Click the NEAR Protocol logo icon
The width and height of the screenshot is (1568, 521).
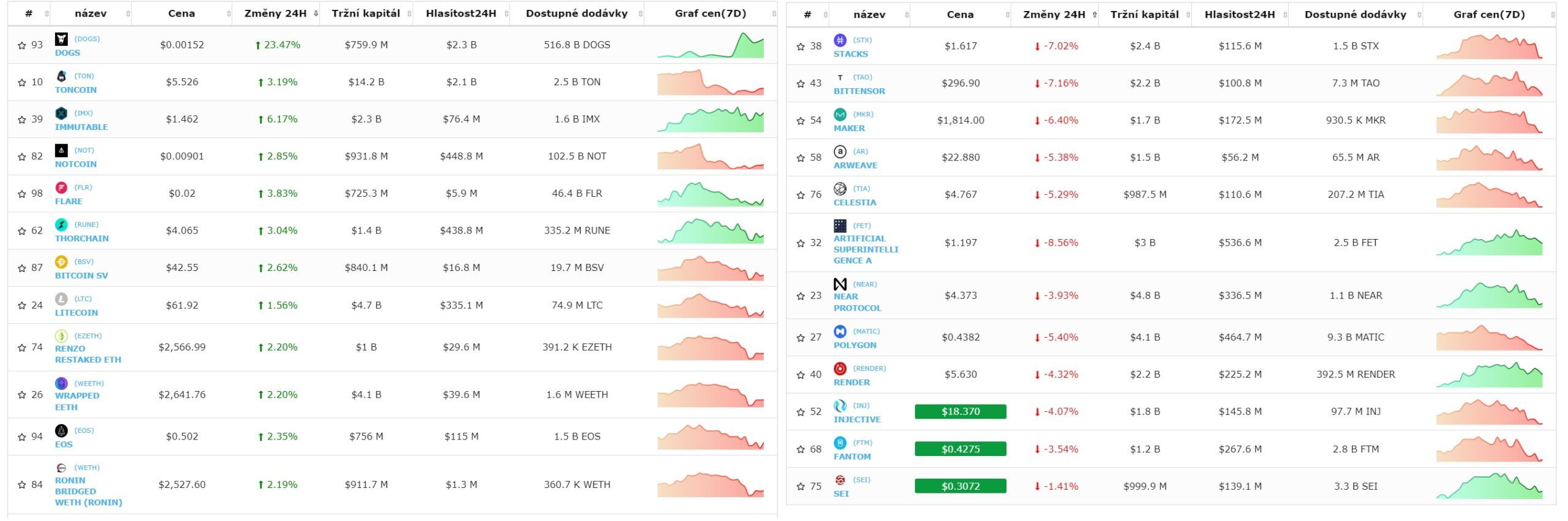pyautogui.click(x=840, y=284)
